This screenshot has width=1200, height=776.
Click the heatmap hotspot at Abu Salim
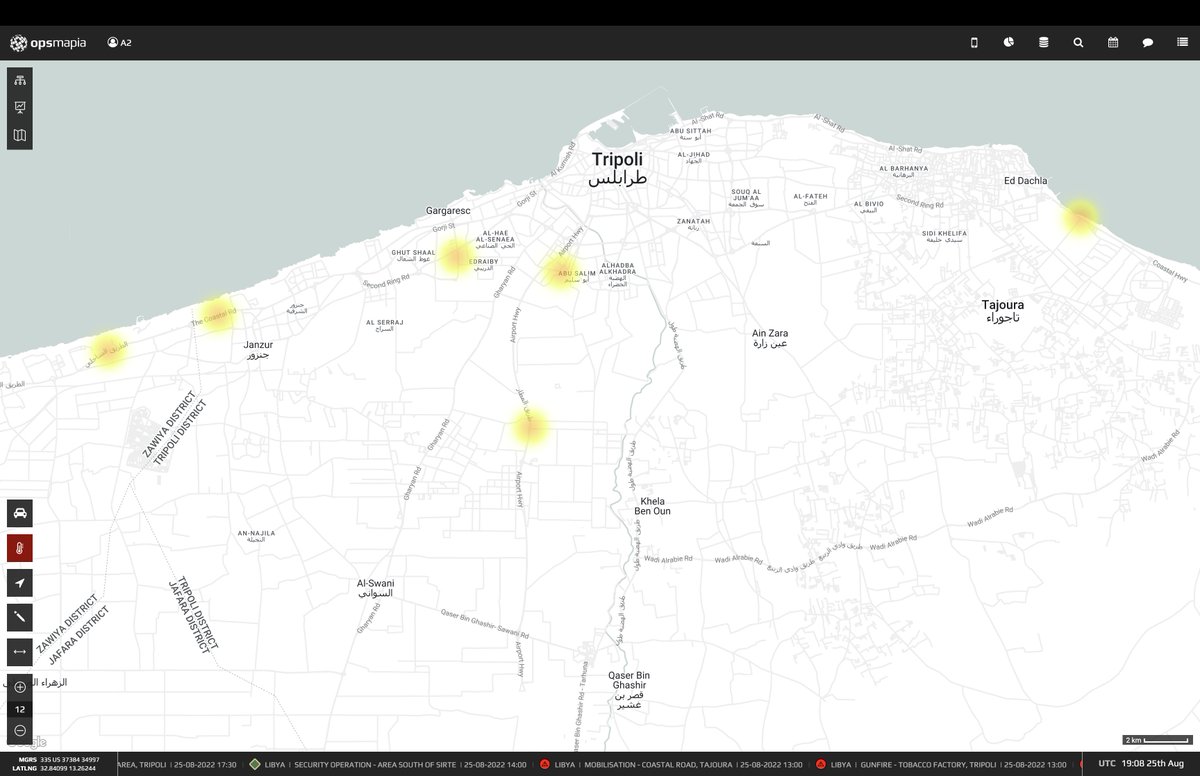coord(563,272)
